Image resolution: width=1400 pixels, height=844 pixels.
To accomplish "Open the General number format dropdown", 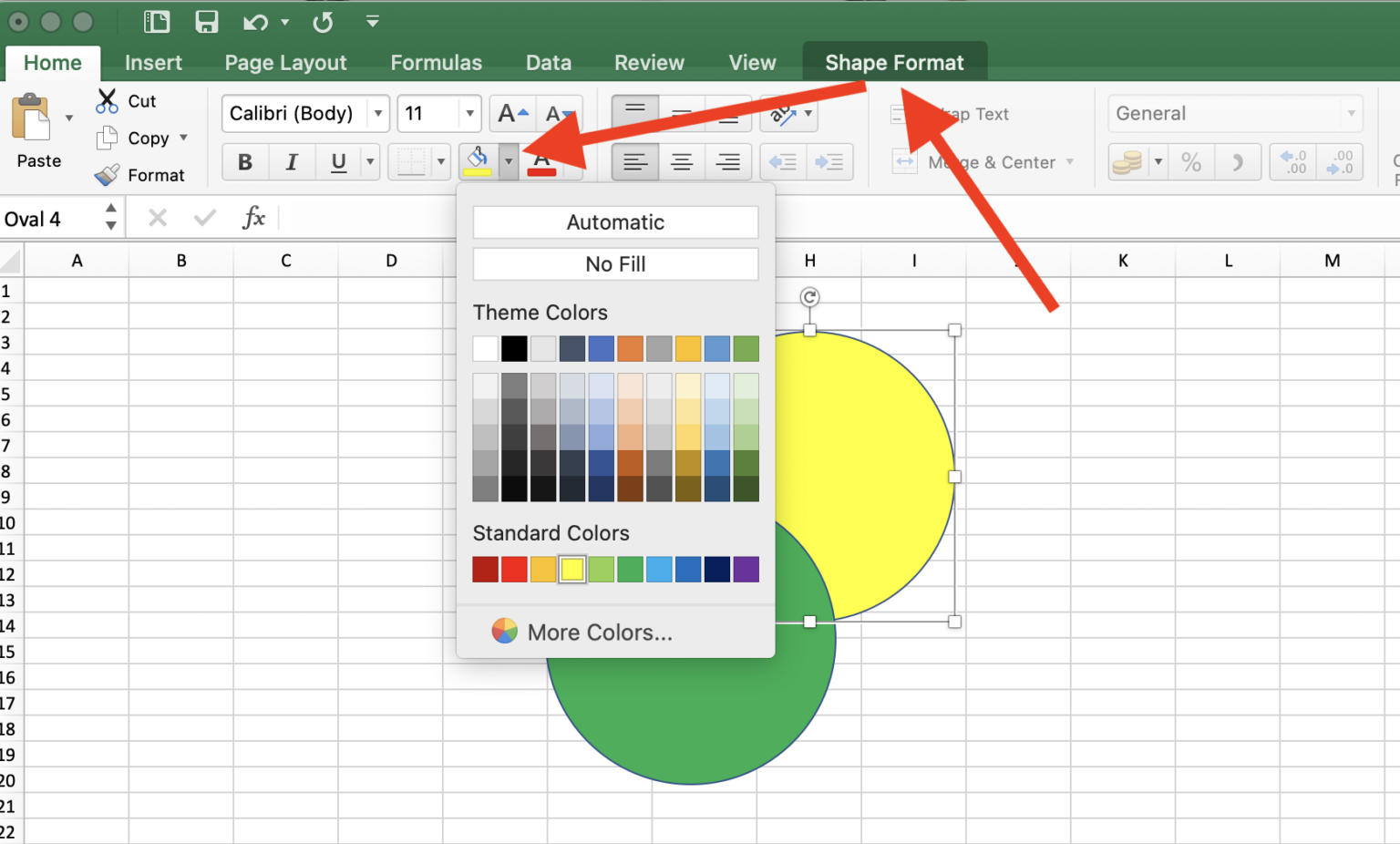I will tap(1351, 113).
